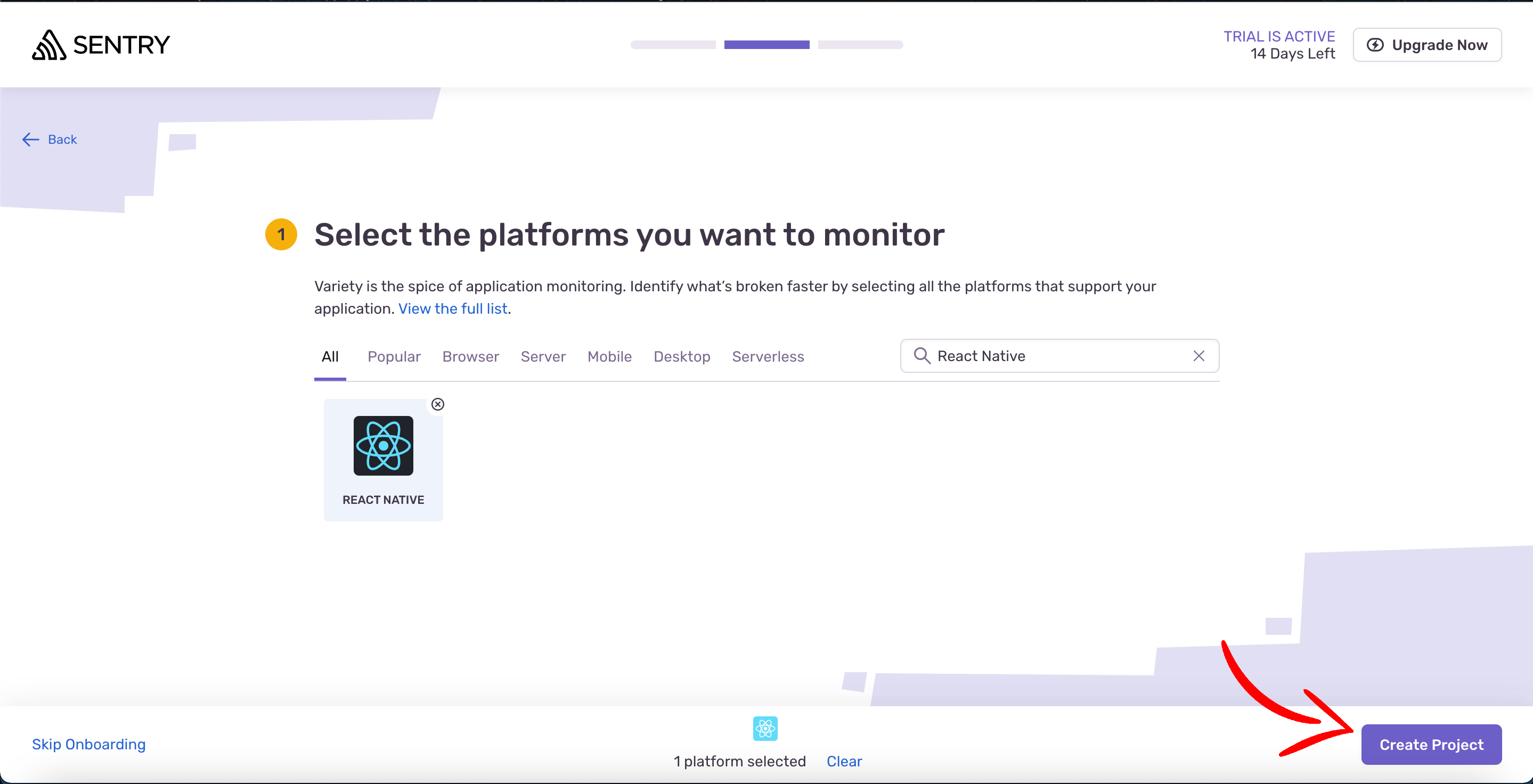Click the Create Project button
The height and width of the screenshot is (784, 1533).
pos(1431,744)
